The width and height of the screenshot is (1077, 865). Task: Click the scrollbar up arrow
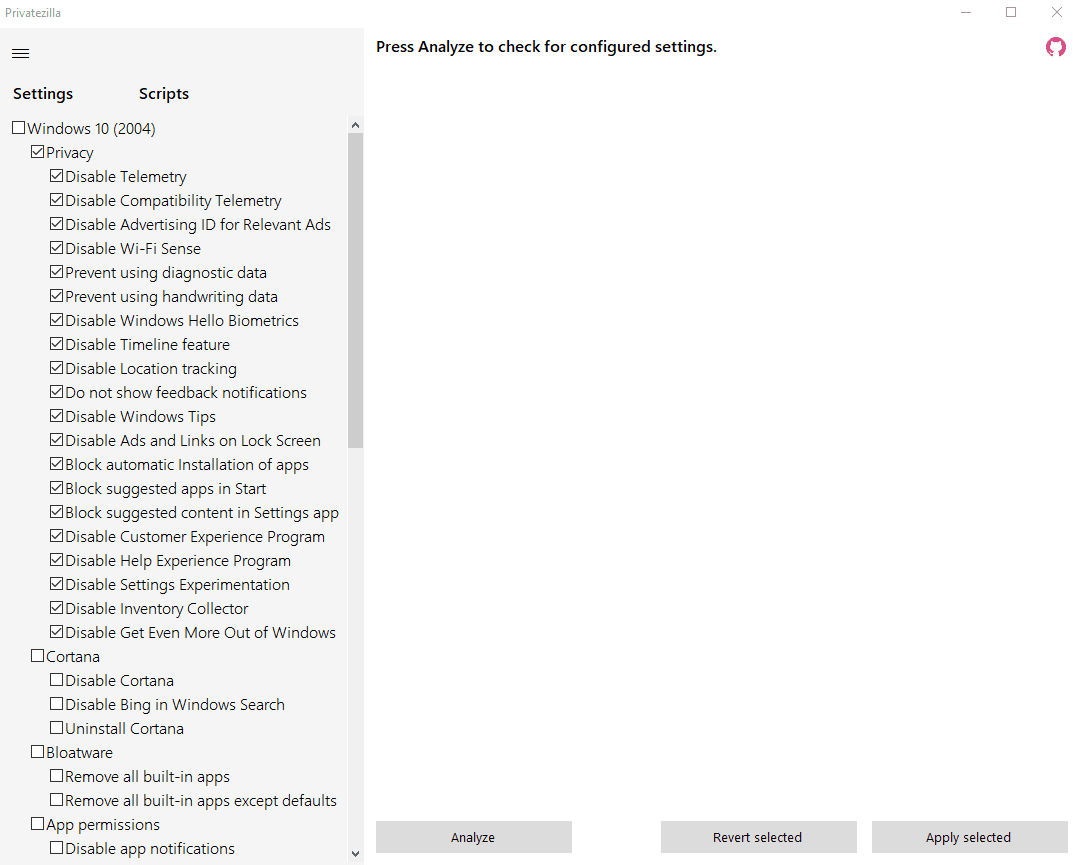355,125
